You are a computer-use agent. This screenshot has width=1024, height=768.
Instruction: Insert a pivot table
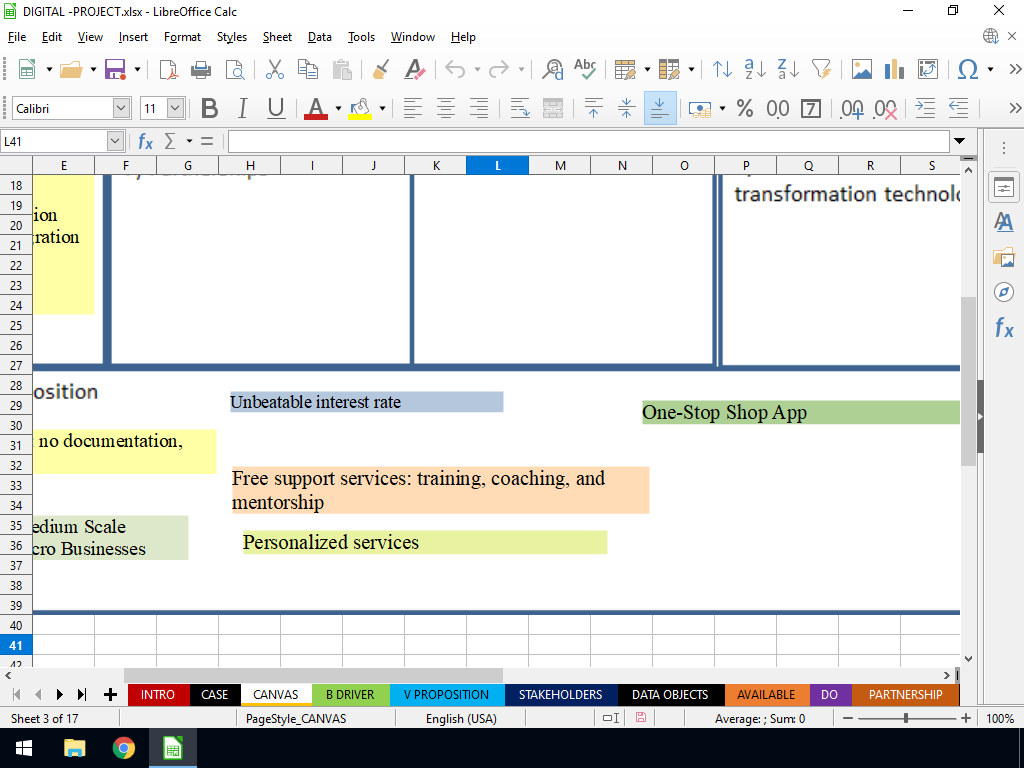pyautogui.click(x=927, y=69)
